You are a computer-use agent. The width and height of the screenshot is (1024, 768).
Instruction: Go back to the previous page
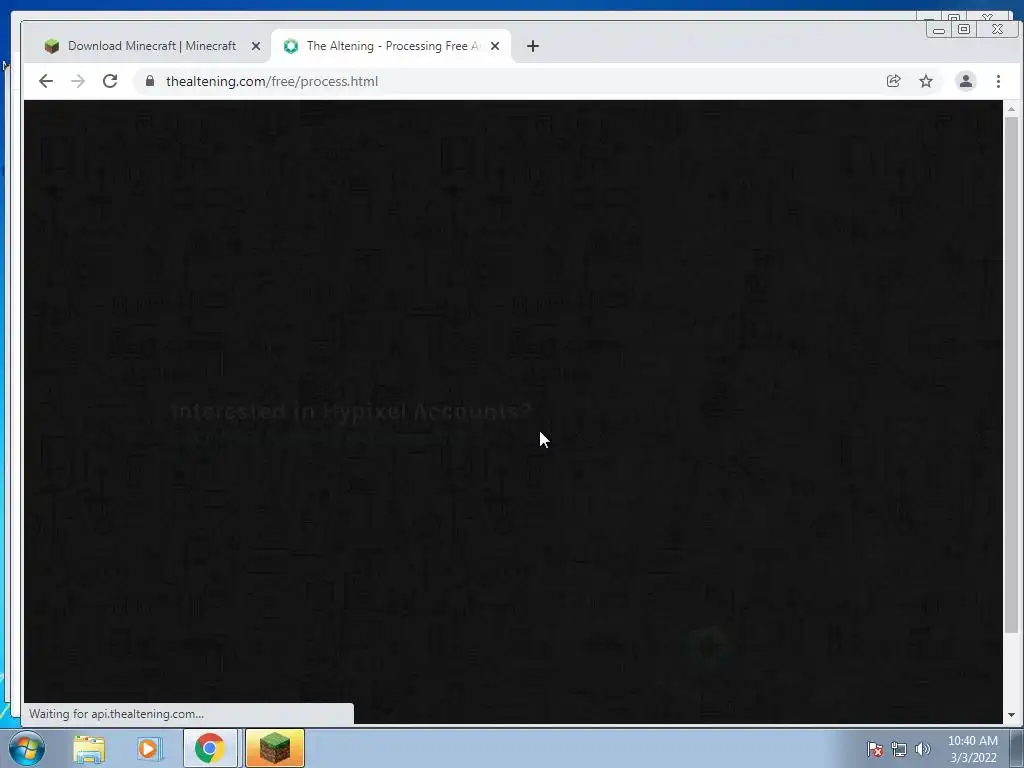[x=46, y=81]
